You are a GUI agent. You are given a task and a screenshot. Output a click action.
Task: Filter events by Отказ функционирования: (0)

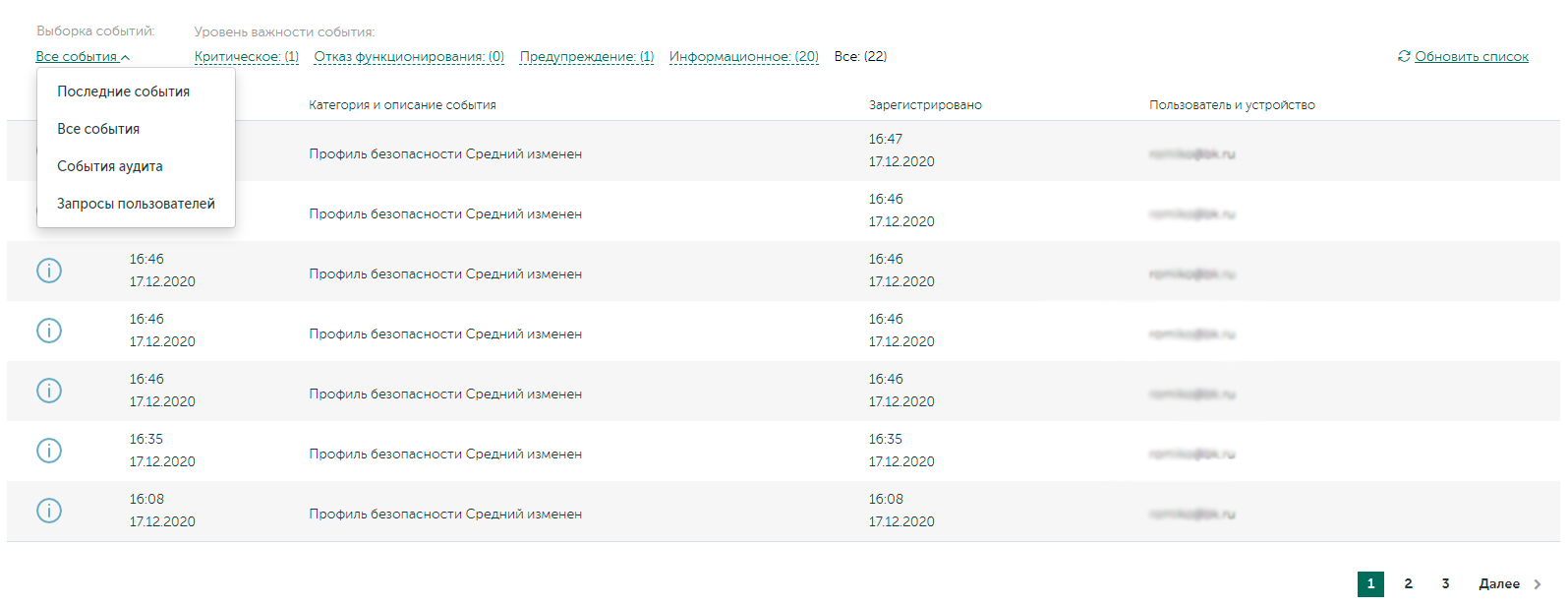coord(409,57)
